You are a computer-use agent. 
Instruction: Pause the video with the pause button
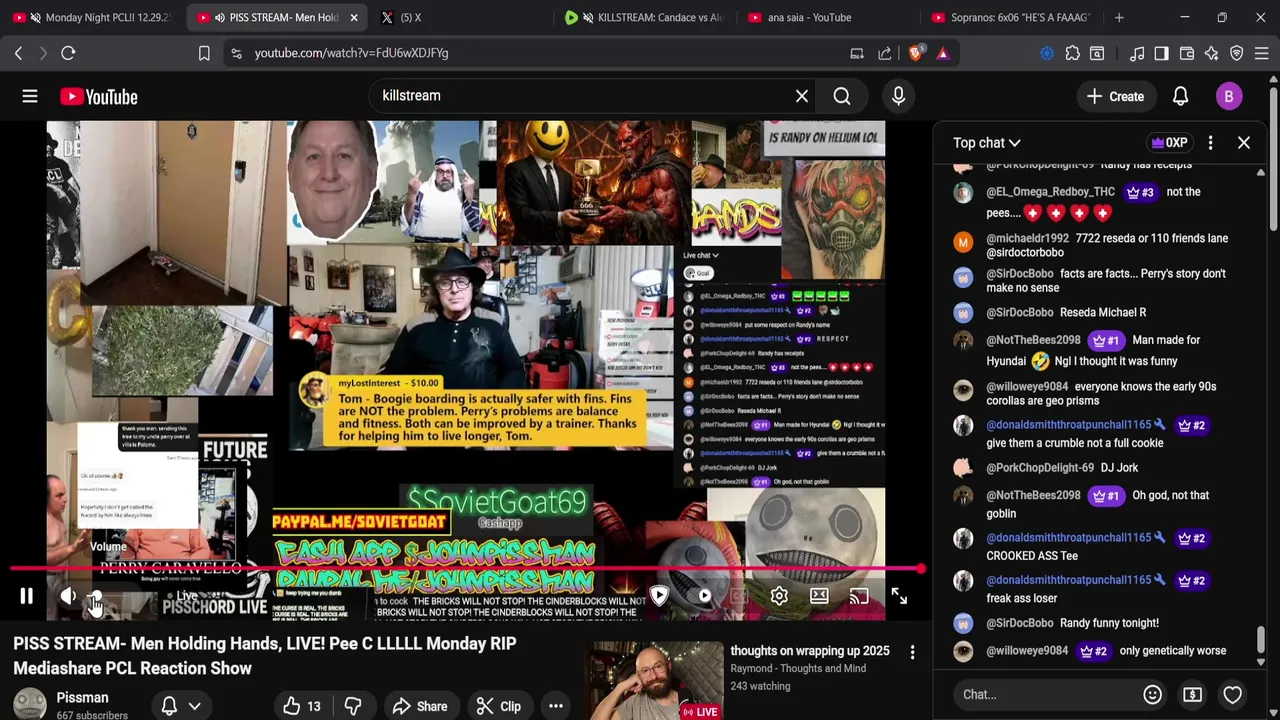(27, 596)
